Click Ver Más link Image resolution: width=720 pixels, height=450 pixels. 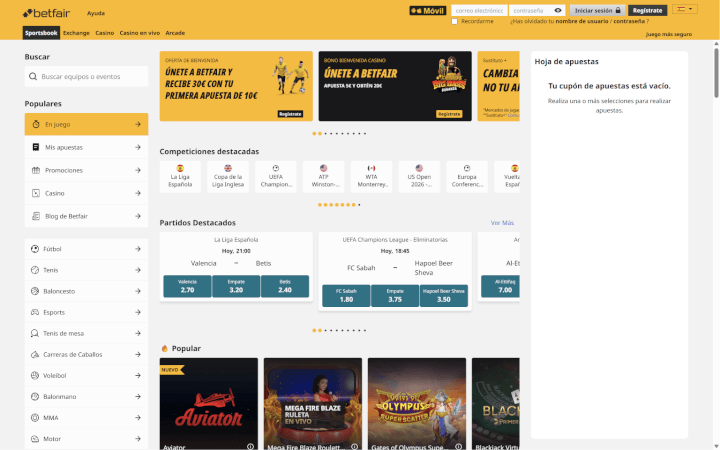point(502,223)
